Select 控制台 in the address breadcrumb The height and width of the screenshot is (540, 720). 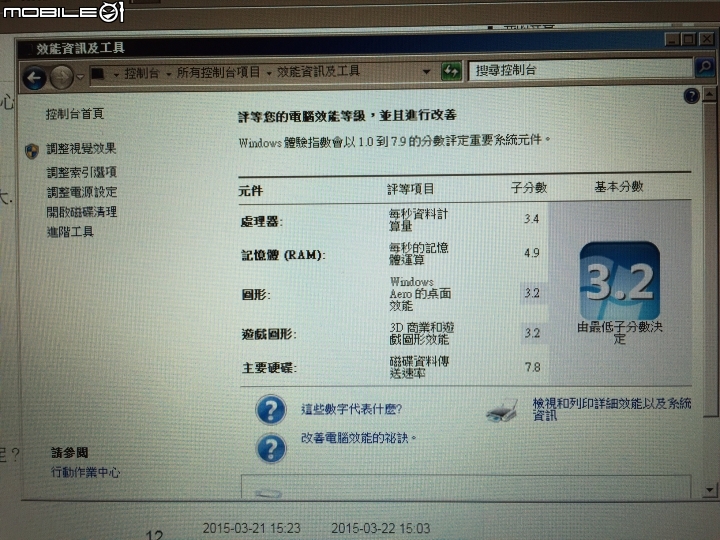point(141,73)
